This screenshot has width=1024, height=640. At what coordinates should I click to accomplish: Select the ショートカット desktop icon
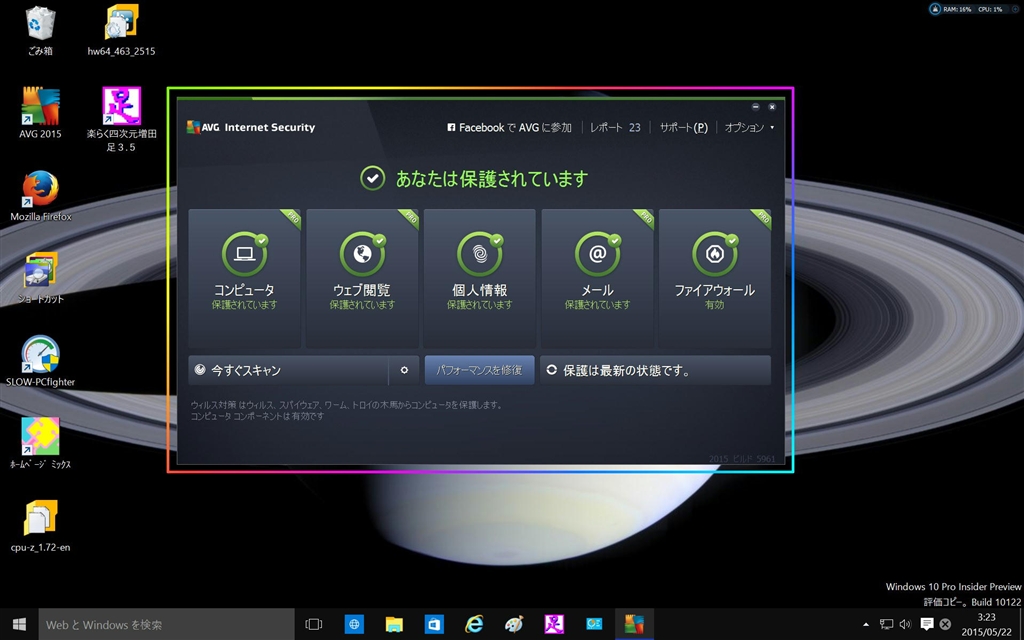click(x=40, y=278)
